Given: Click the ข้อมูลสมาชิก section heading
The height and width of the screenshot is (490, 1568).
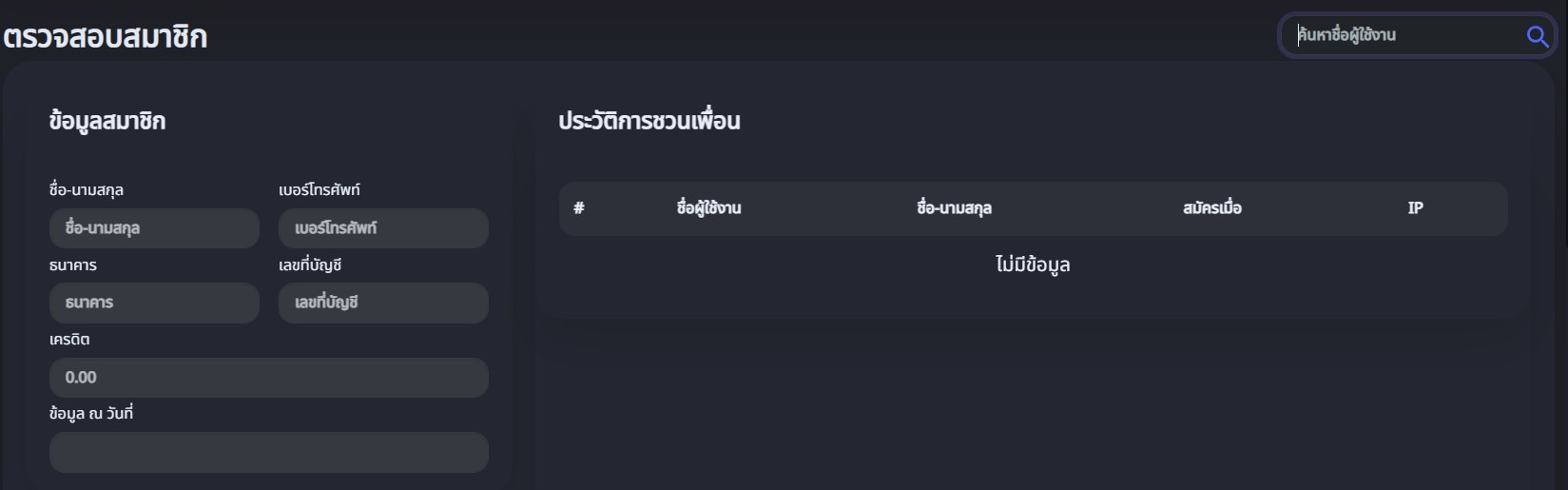Looking at the screenshot, I should click(x=107, y=121).
